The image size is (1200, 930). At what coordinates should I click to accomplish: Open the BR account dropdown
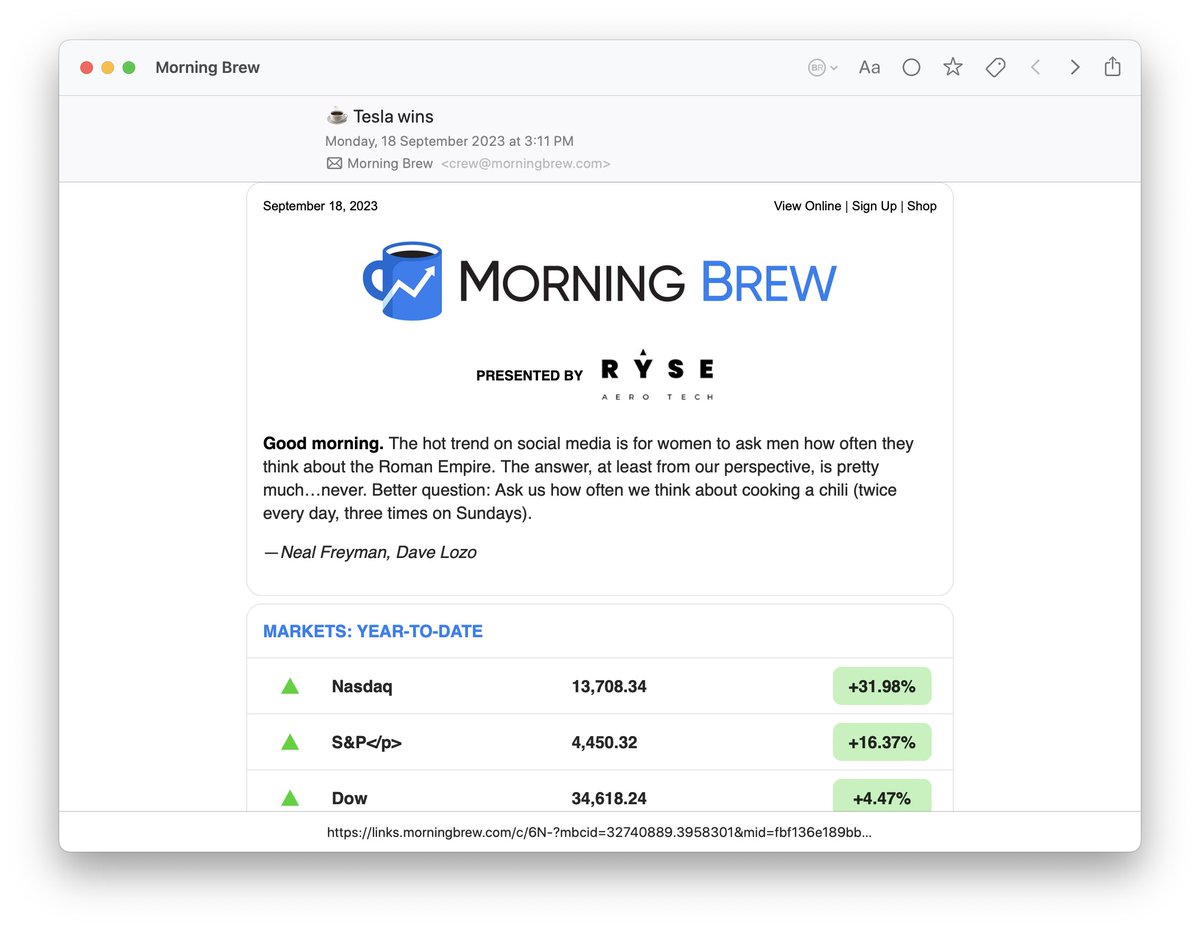click(x=822, y=67)
